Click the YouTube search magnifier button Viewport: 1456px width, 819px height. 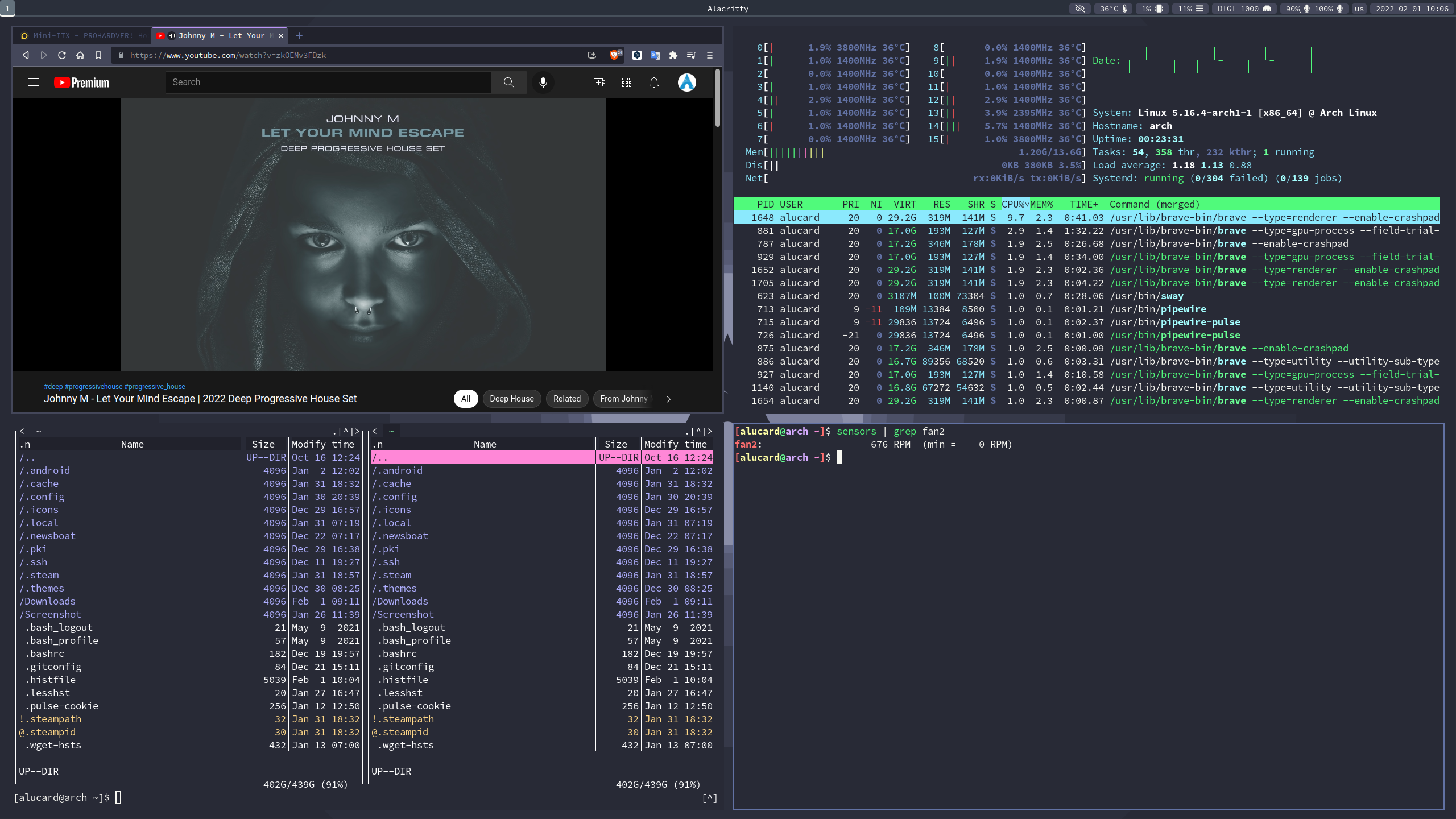click(509, 82)
